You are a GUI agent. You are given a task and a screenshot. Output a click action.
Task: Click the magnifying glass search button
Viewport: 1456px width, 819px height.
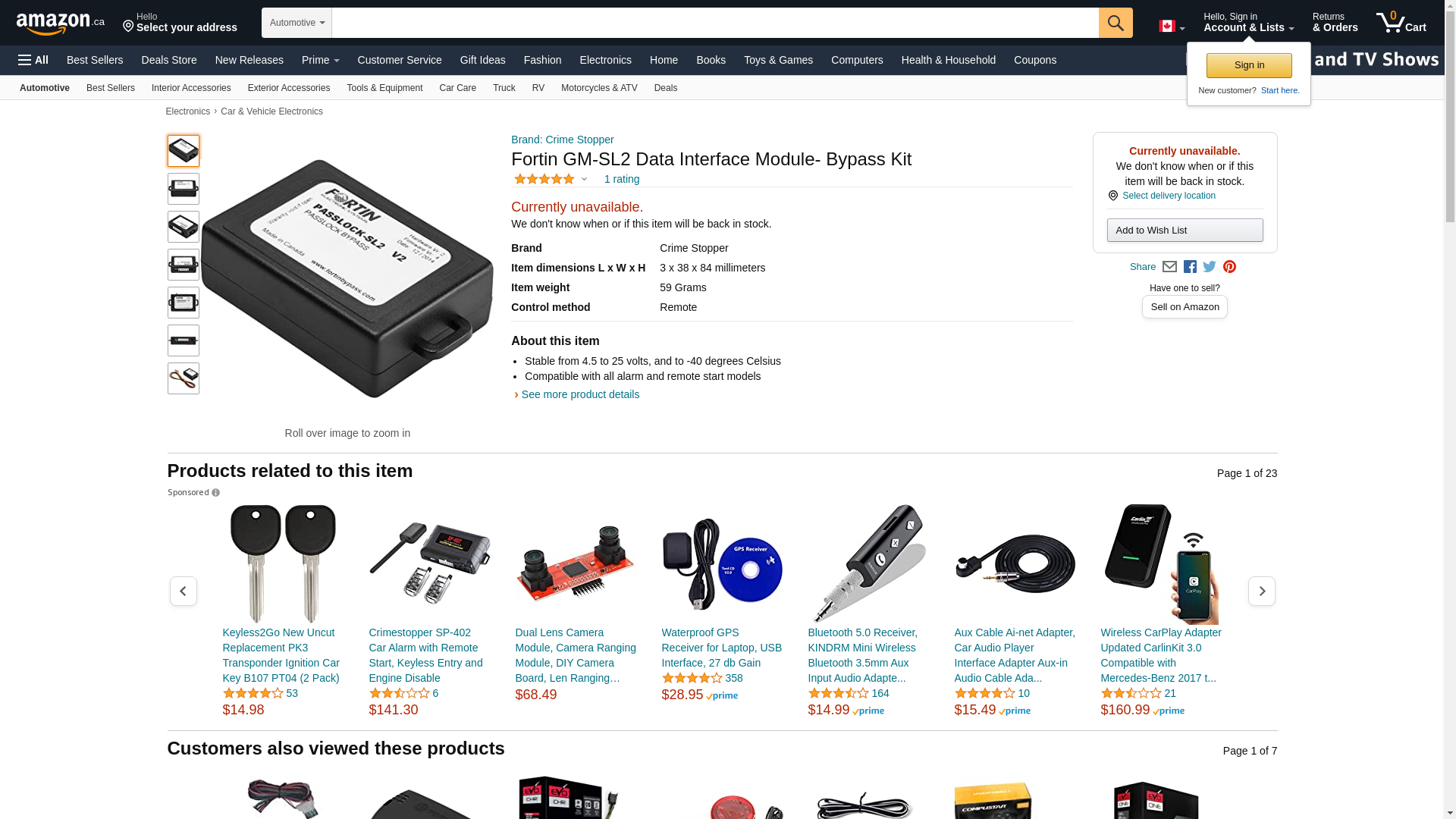[1116, 23]
